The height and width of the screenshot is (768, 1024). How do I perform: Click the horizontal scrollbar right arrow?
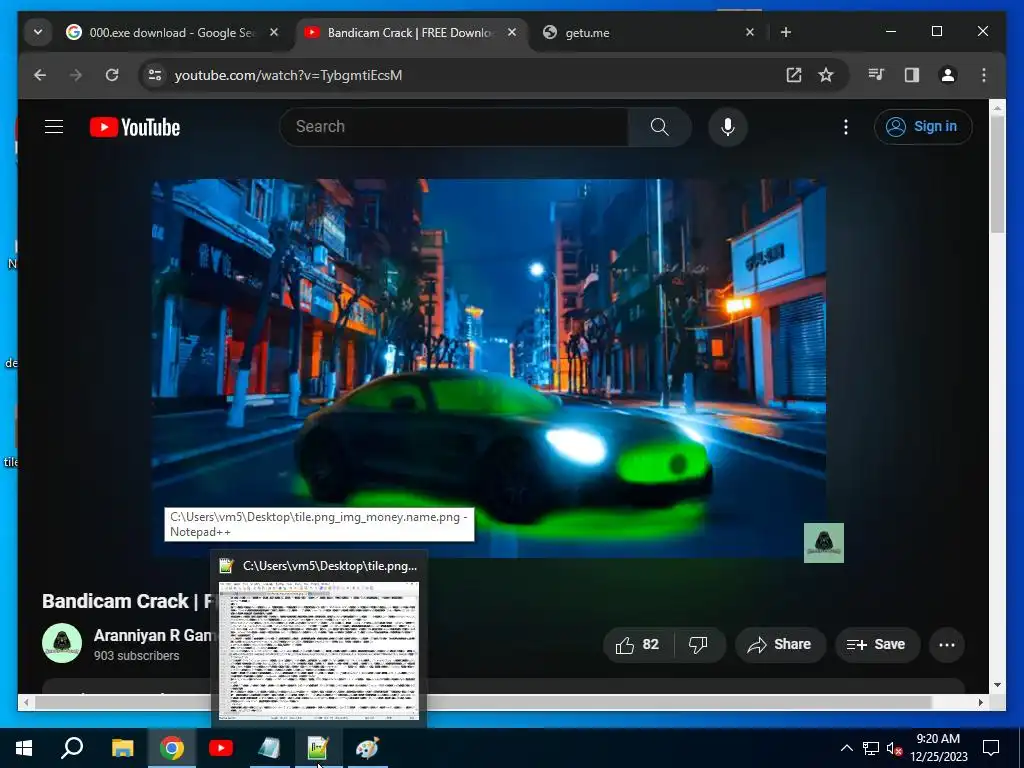point(981,703)
